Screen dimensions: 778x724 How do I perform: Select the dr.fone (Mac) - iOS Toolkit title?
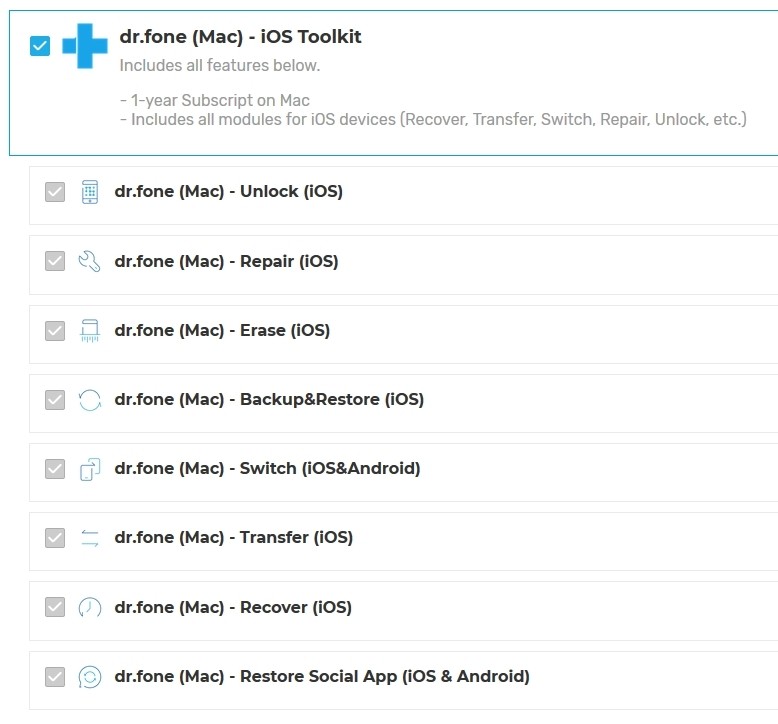click(x=240, y=37)
